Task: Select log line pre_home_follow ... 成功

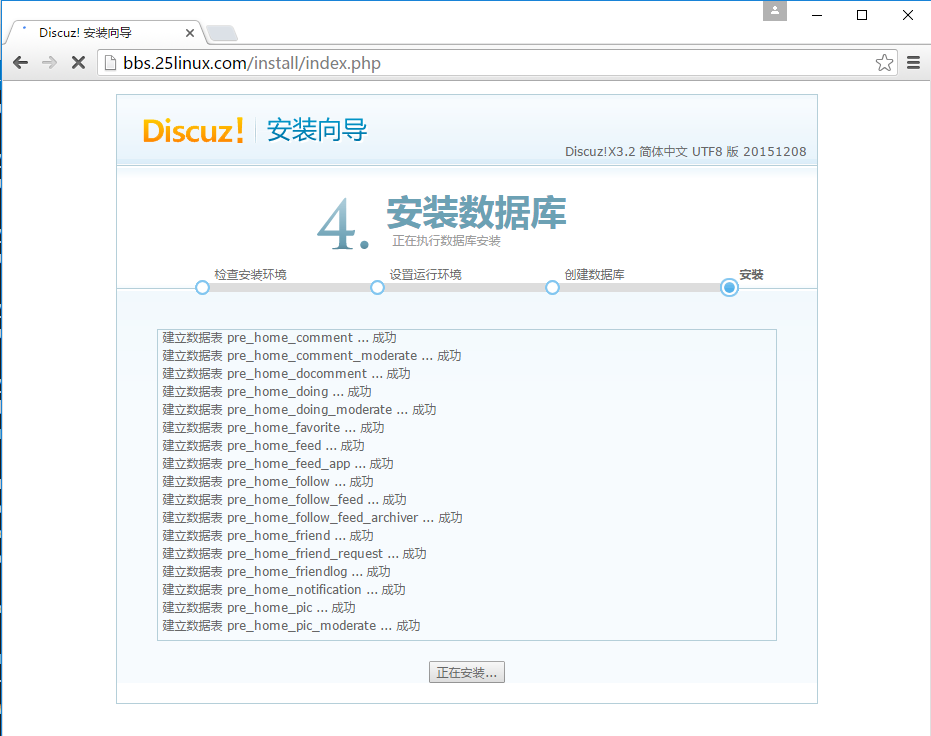Action: (x=268, y=481)
